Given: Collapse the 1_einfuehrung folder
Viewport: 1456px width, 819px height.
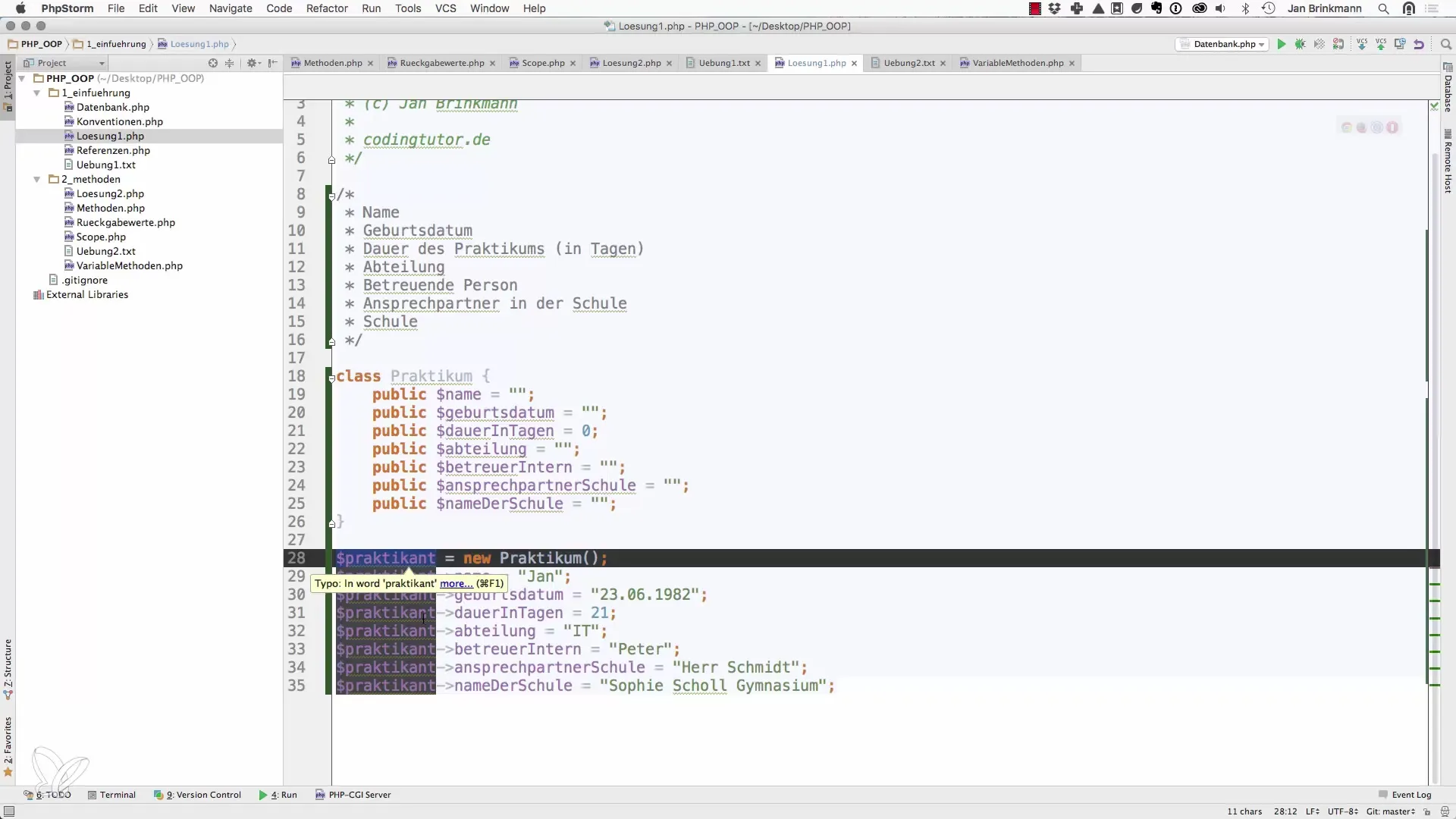Looking at the screenshot, I should pyautogui.click(x=36, y=93).
